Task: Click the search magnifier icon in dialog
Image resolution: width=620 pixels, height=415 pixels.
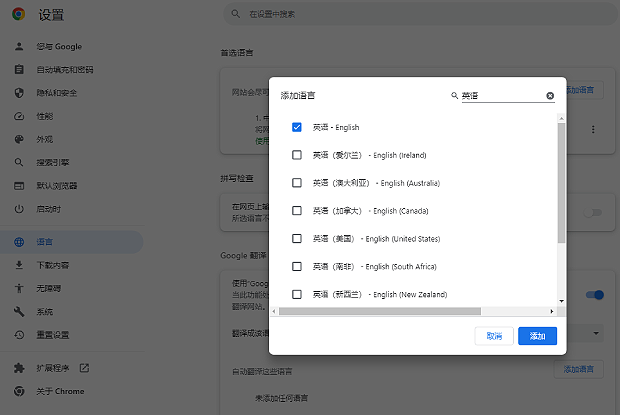Action: point(454,96)
